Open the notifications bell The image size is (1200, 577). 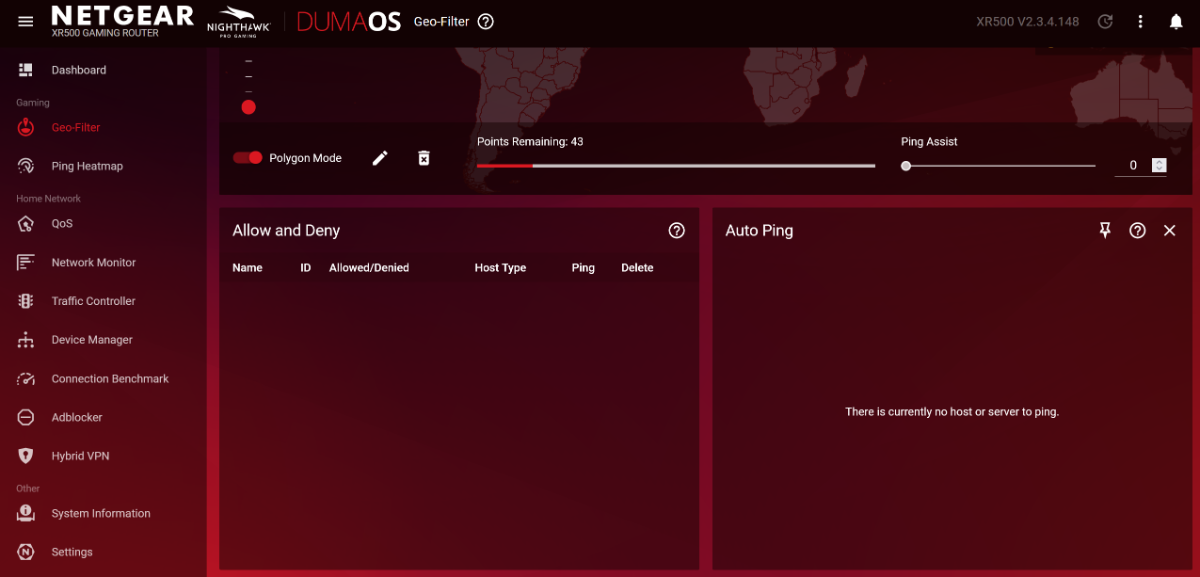point(1176,22)
